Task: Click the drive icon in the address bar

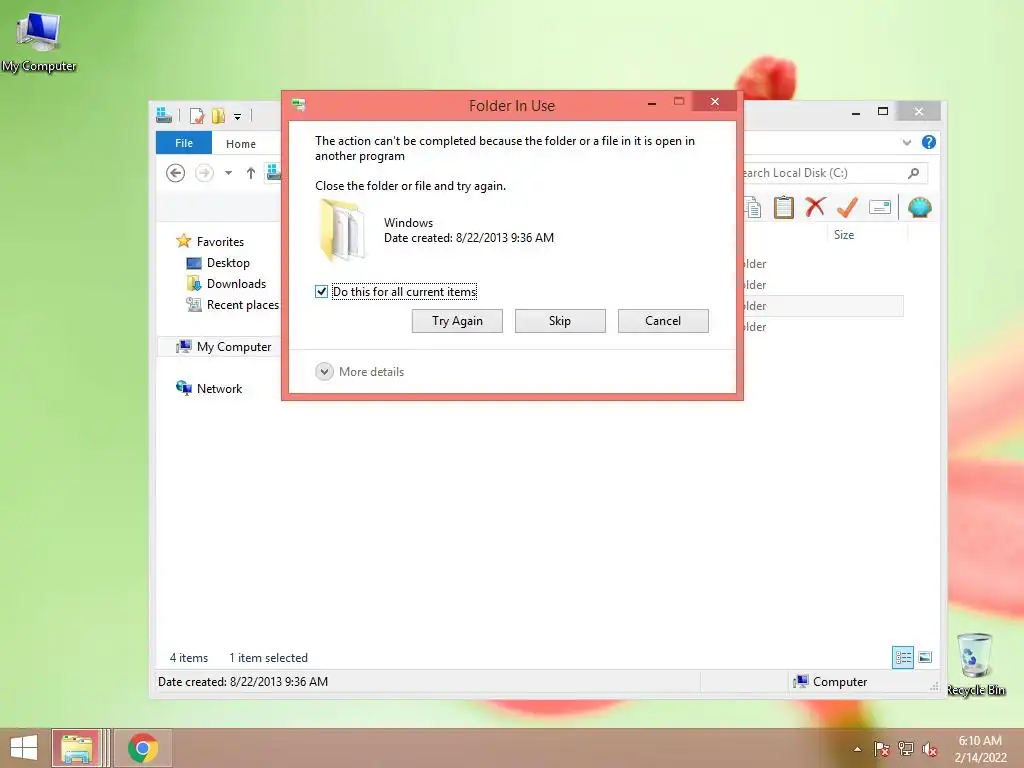Action: click(x=274, y=172)
